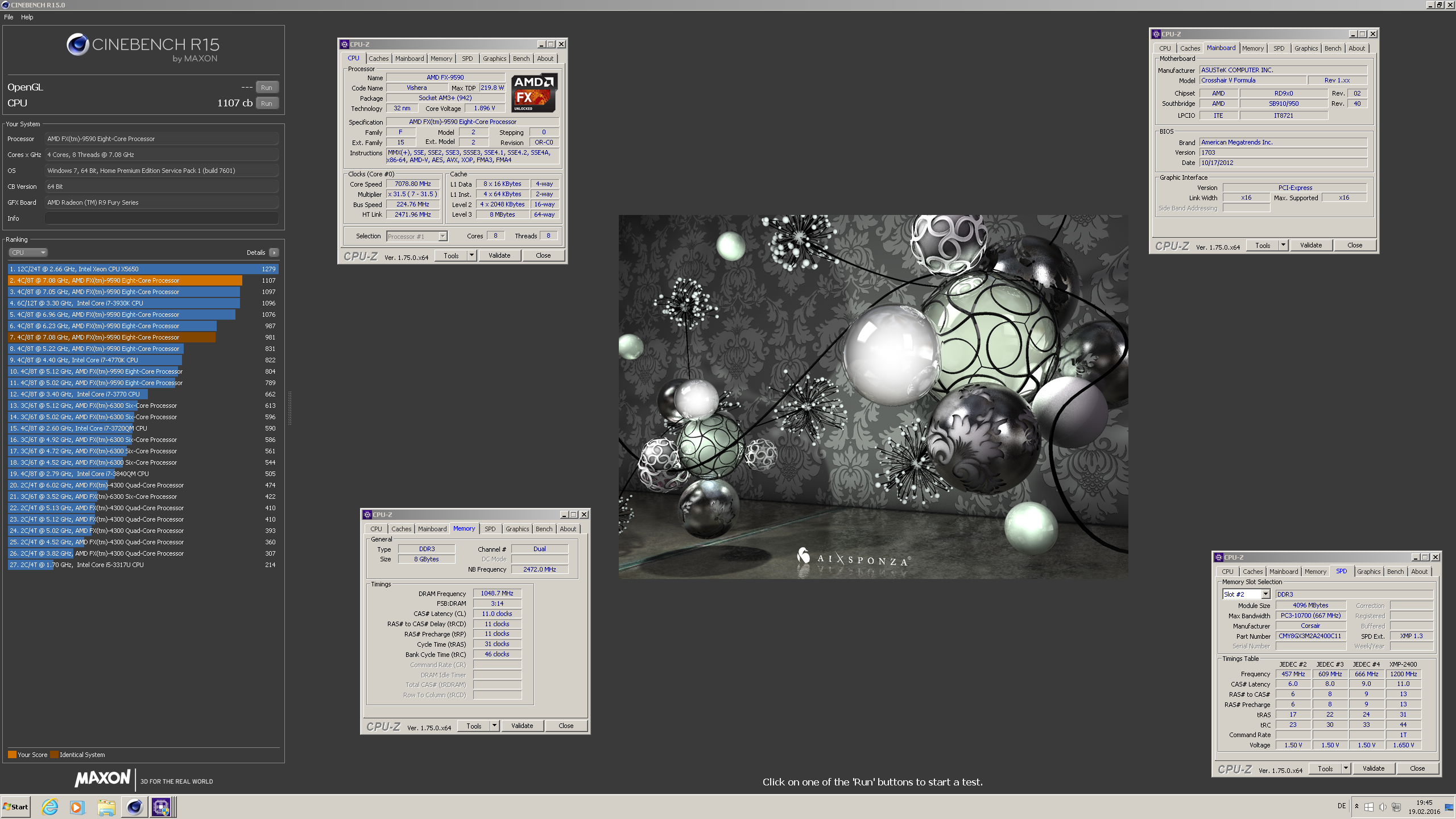
Task: Click the CPU-Z window icon in SPD window
Action: 1219,557
